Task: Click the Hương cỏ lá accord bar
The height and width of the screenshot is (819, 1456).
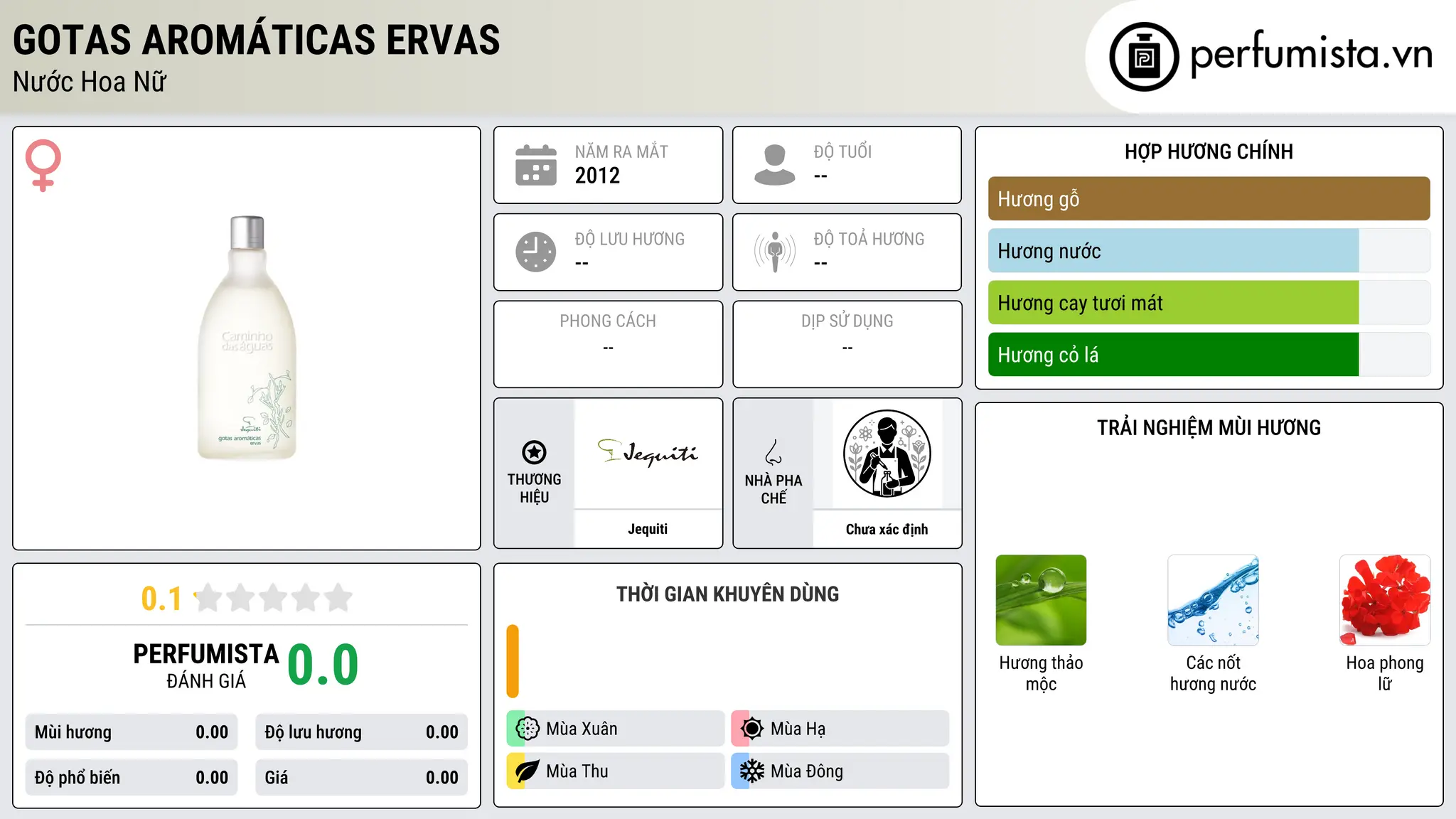Action: click(1209, 354)
